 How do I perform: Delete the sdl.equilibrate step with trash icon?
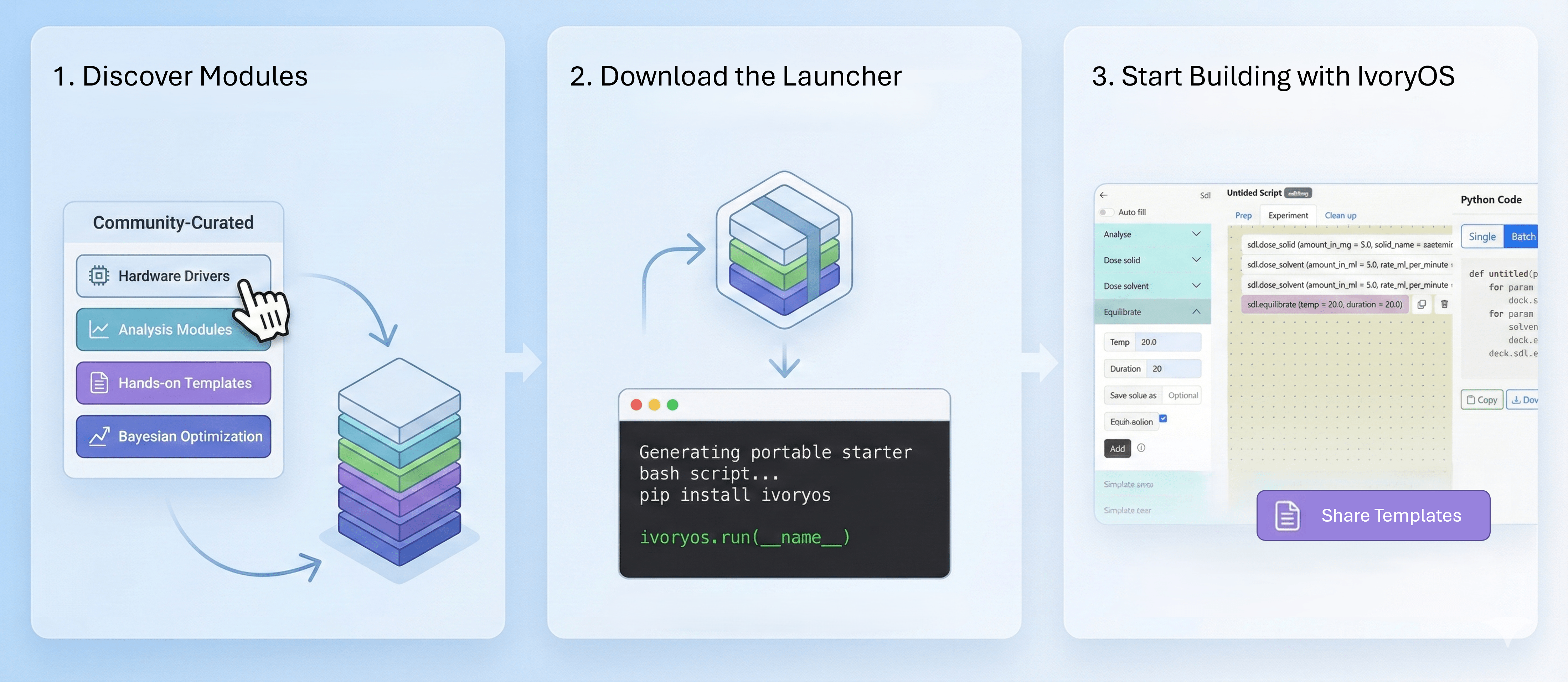[x=1444, y=304]
